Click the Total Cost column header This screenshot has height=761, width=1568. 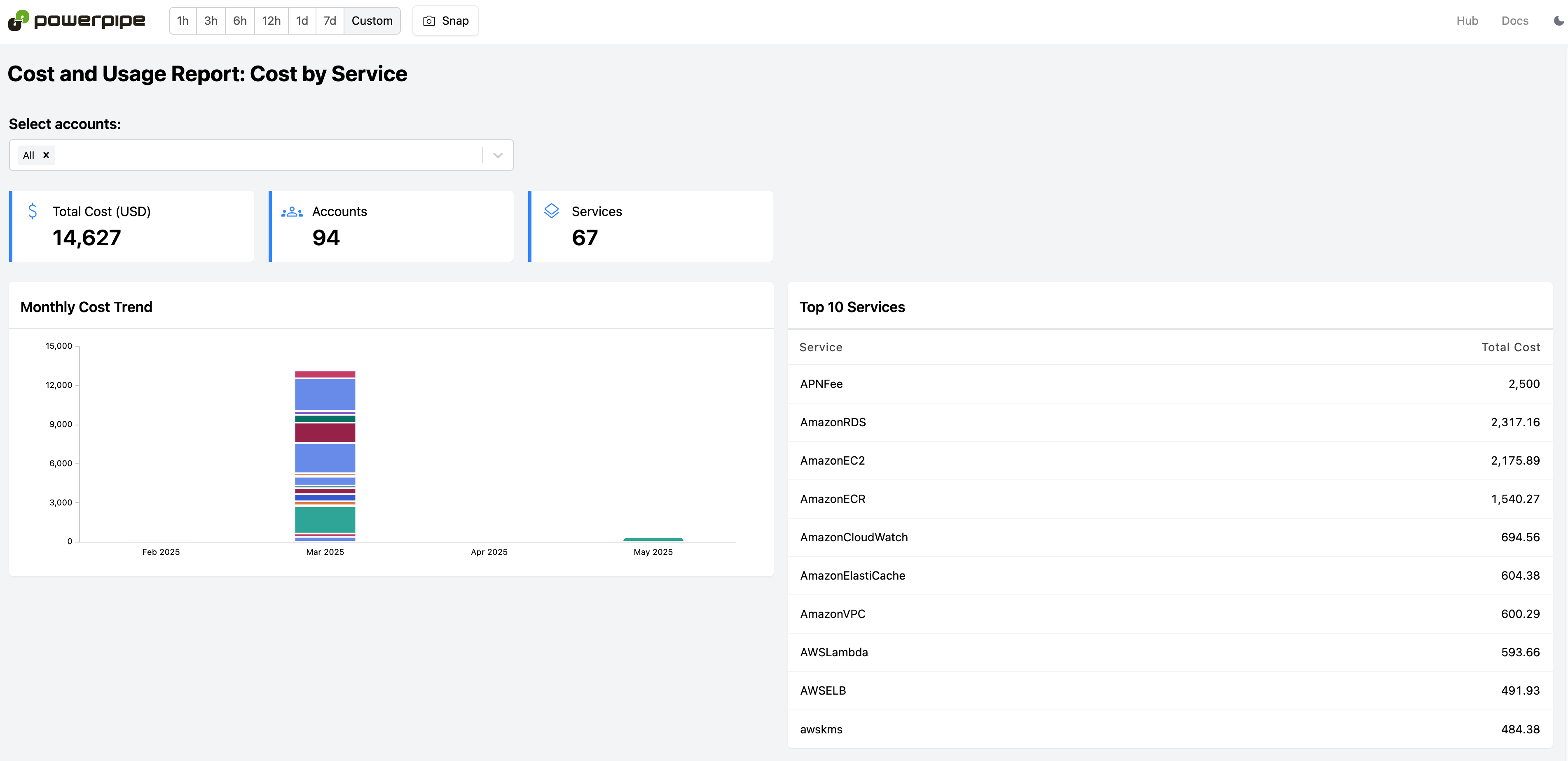[1510, 347]
